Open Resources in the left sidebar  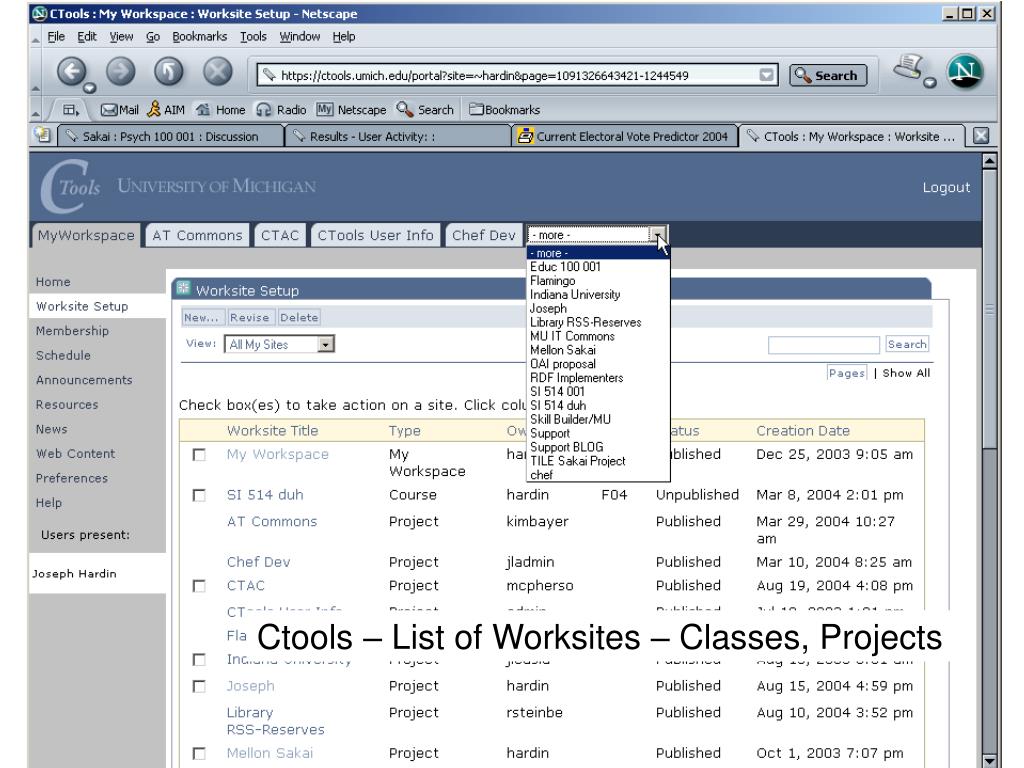pyautogui.click(x=67, y=405)
